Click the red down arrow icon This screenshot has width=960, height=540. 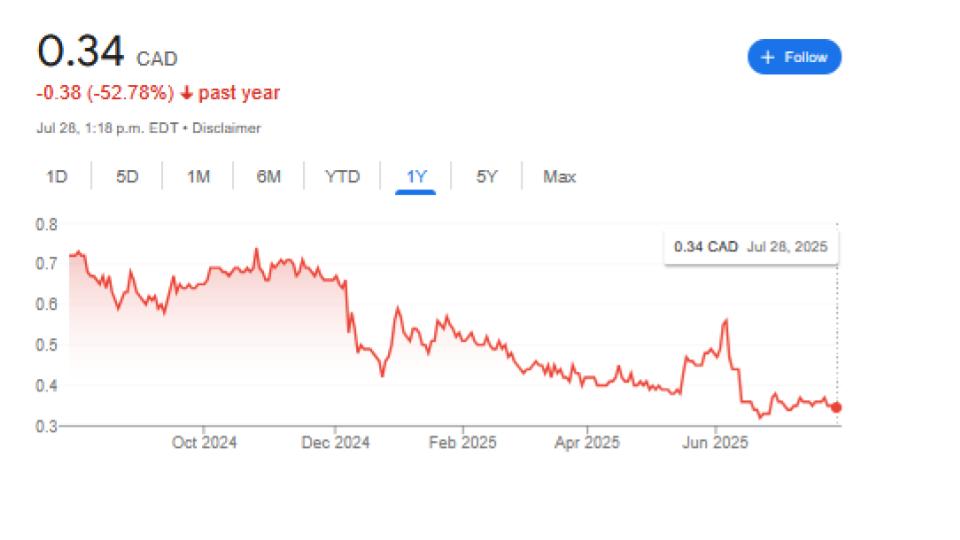pos(186,93)
